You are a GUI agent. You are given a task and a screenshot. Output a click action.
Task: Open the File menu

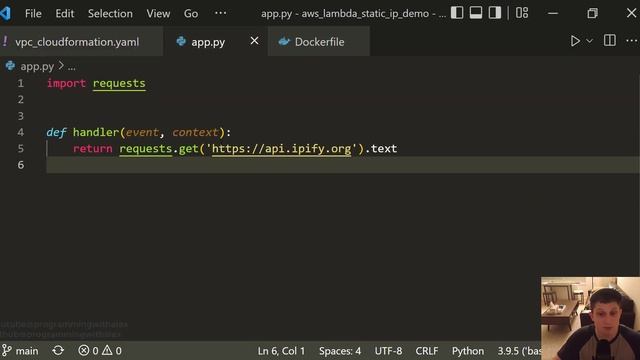coord(33,13)
